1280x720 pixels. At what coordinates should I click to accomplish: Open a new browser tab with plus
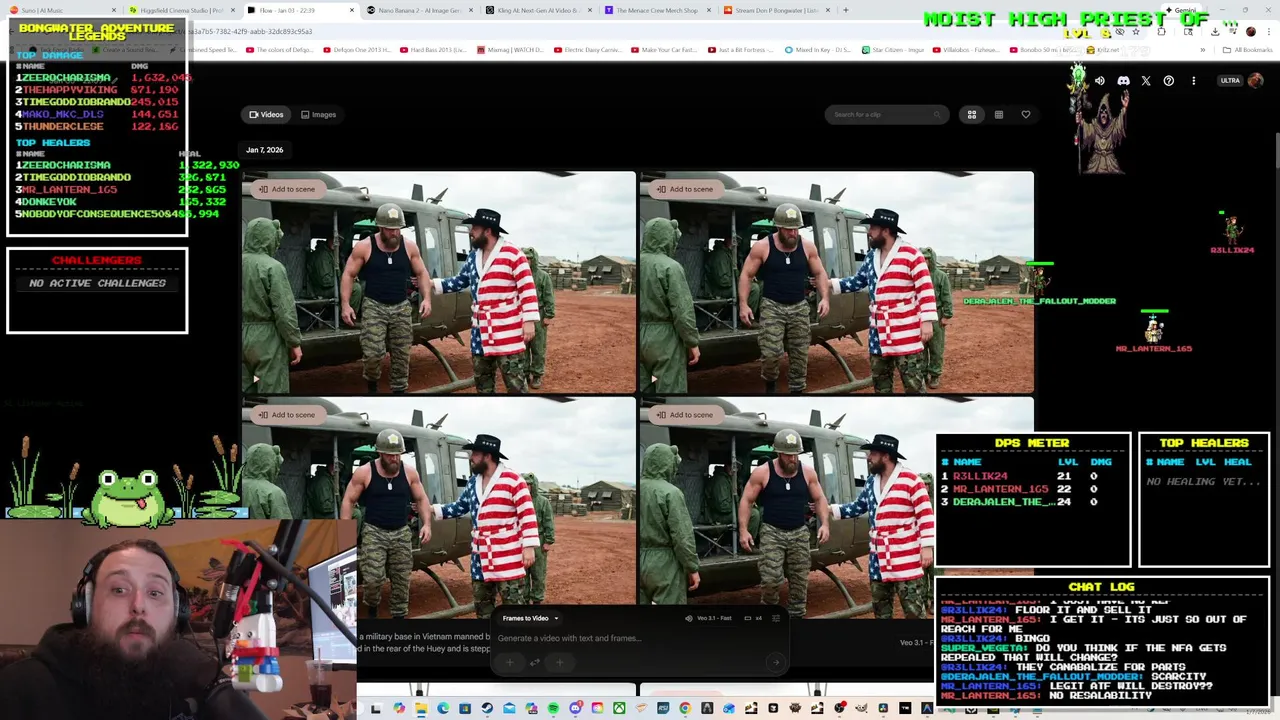[845, 10]
